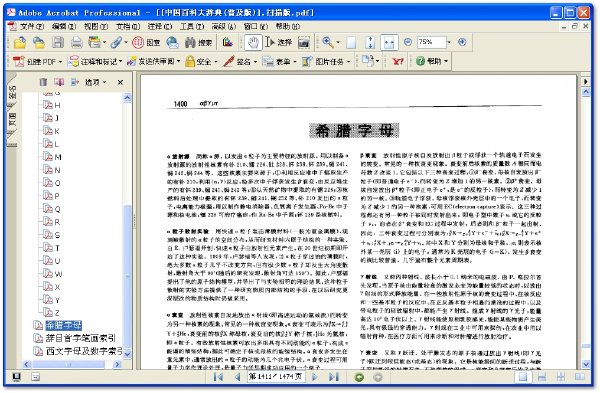Select the 辞目首字笔画索引 bookmark
This screenshot has width=600, height=393.
(x=80, y=338)
